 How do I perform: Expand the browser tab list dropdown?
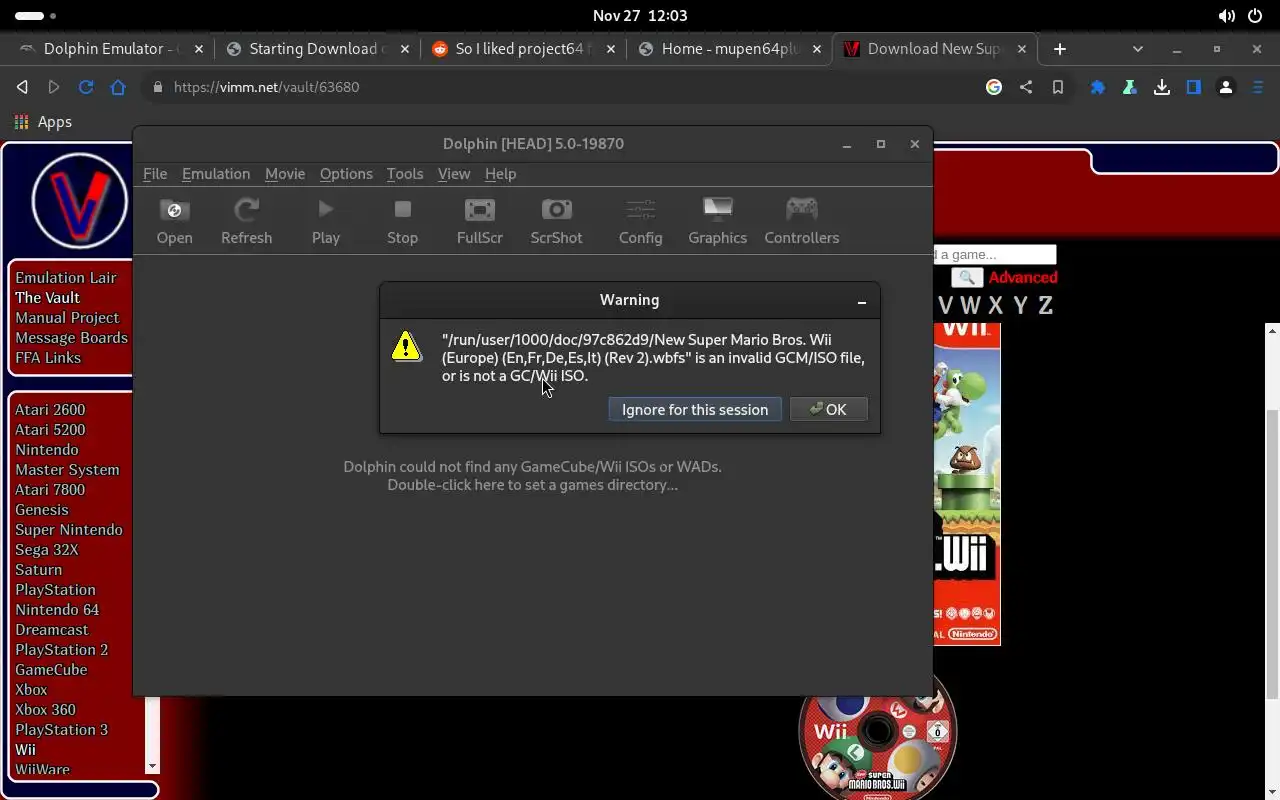[x=1137, y=49]
